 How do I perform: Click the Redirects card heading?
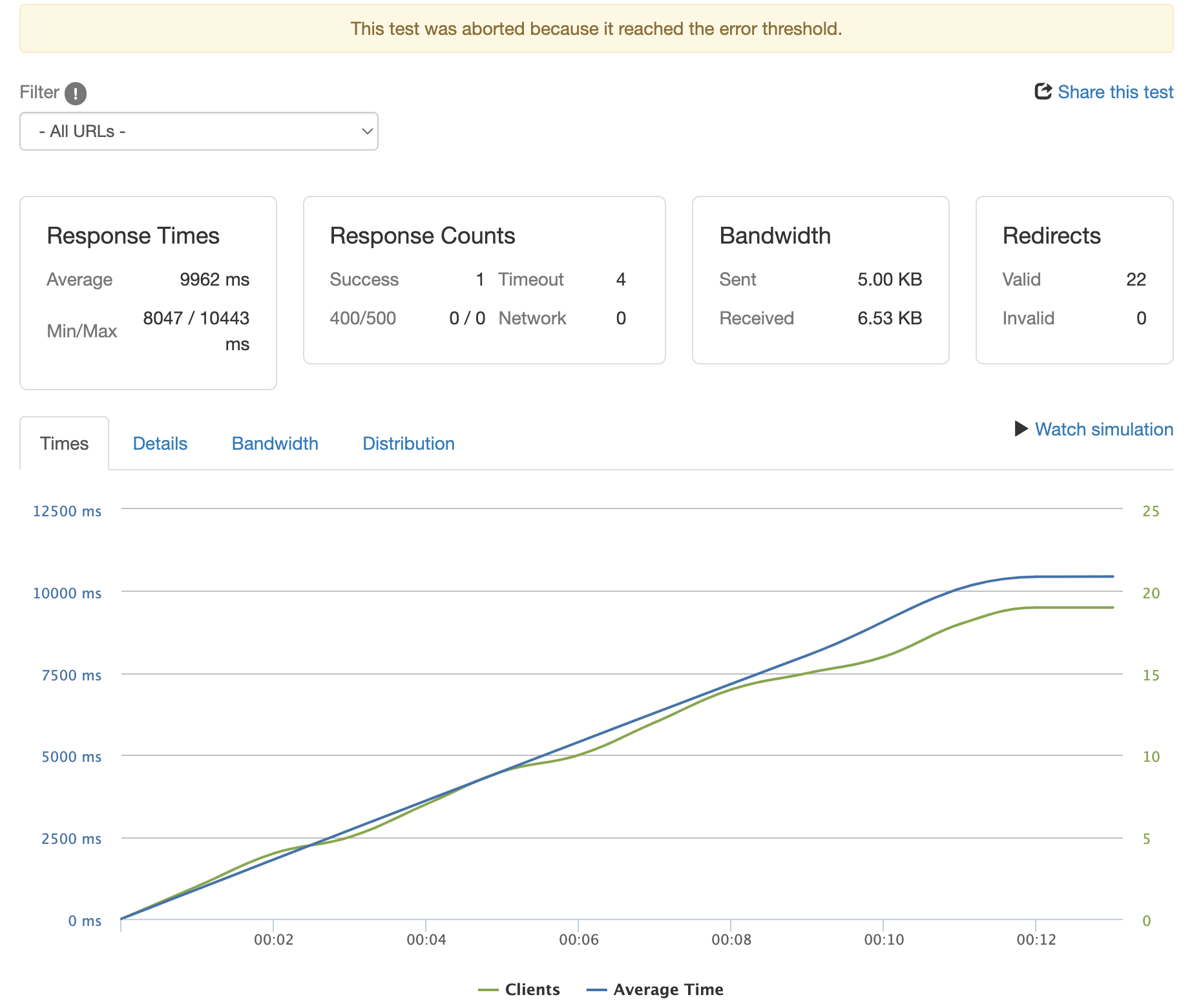point(1051,236)
